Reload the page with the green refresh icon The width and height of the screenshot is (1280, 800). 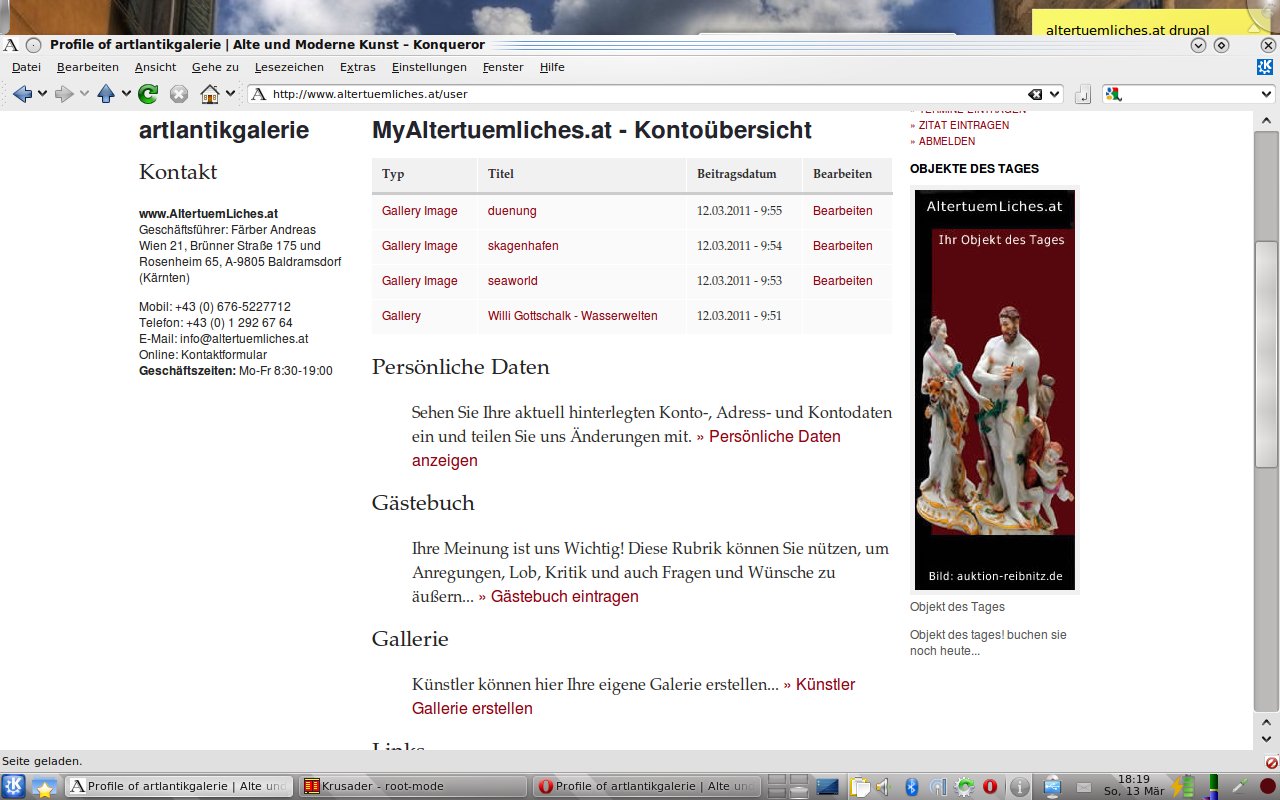click(148, 94)
